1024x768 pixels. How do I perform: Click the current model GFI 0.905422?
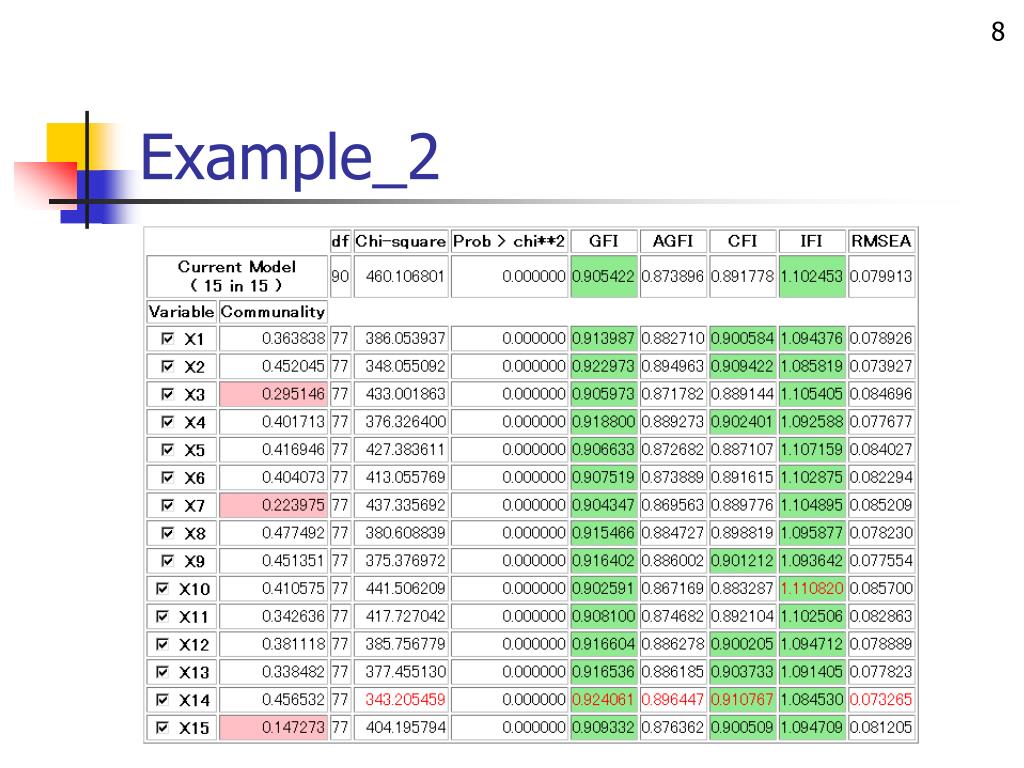[603, 276]
